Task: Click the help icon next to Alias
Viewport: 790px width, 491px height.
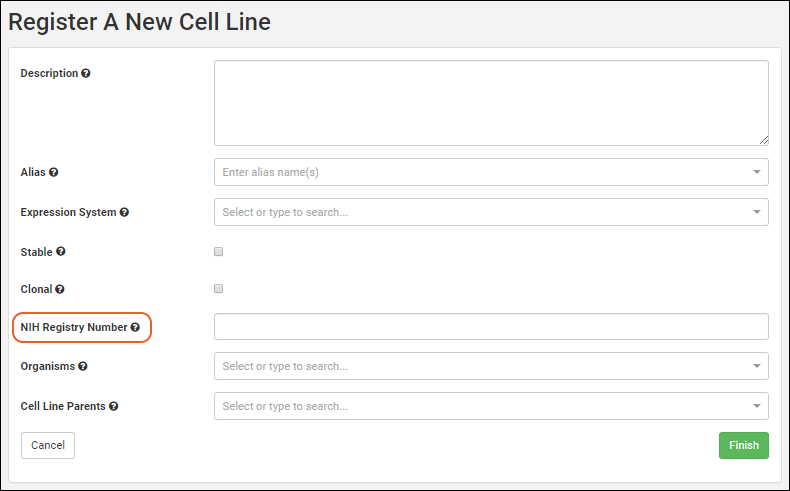Action: coord(54,172)
